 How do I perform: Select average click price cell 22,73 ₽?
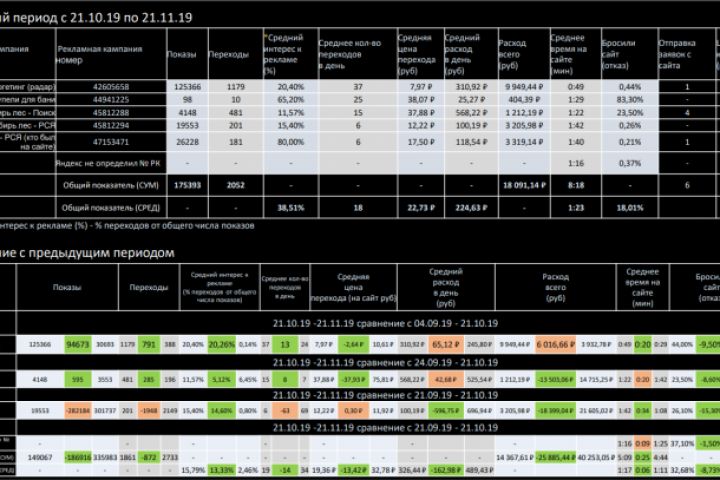click(x=421, y=208)
